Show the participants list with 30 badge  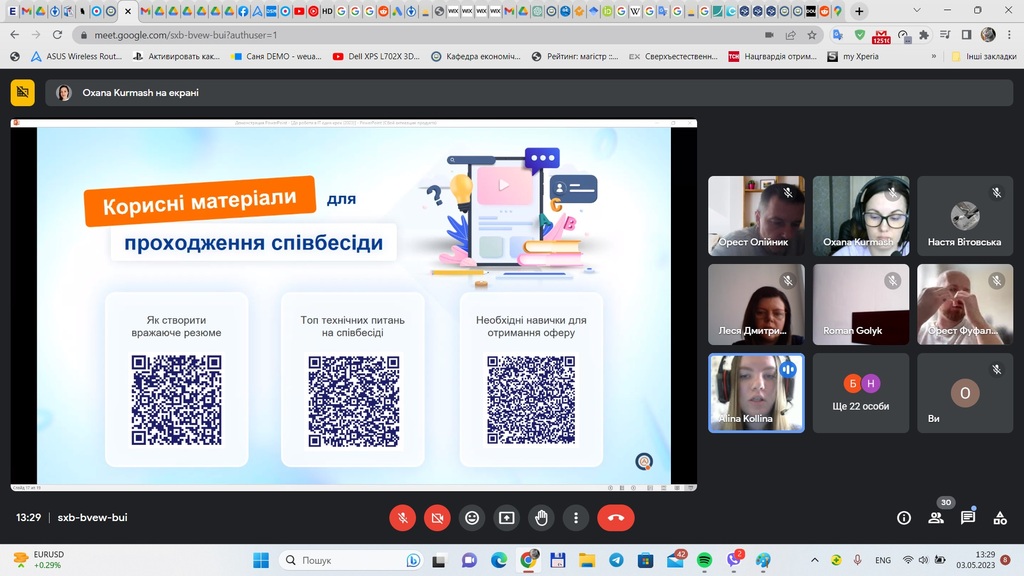pos(936,518)
